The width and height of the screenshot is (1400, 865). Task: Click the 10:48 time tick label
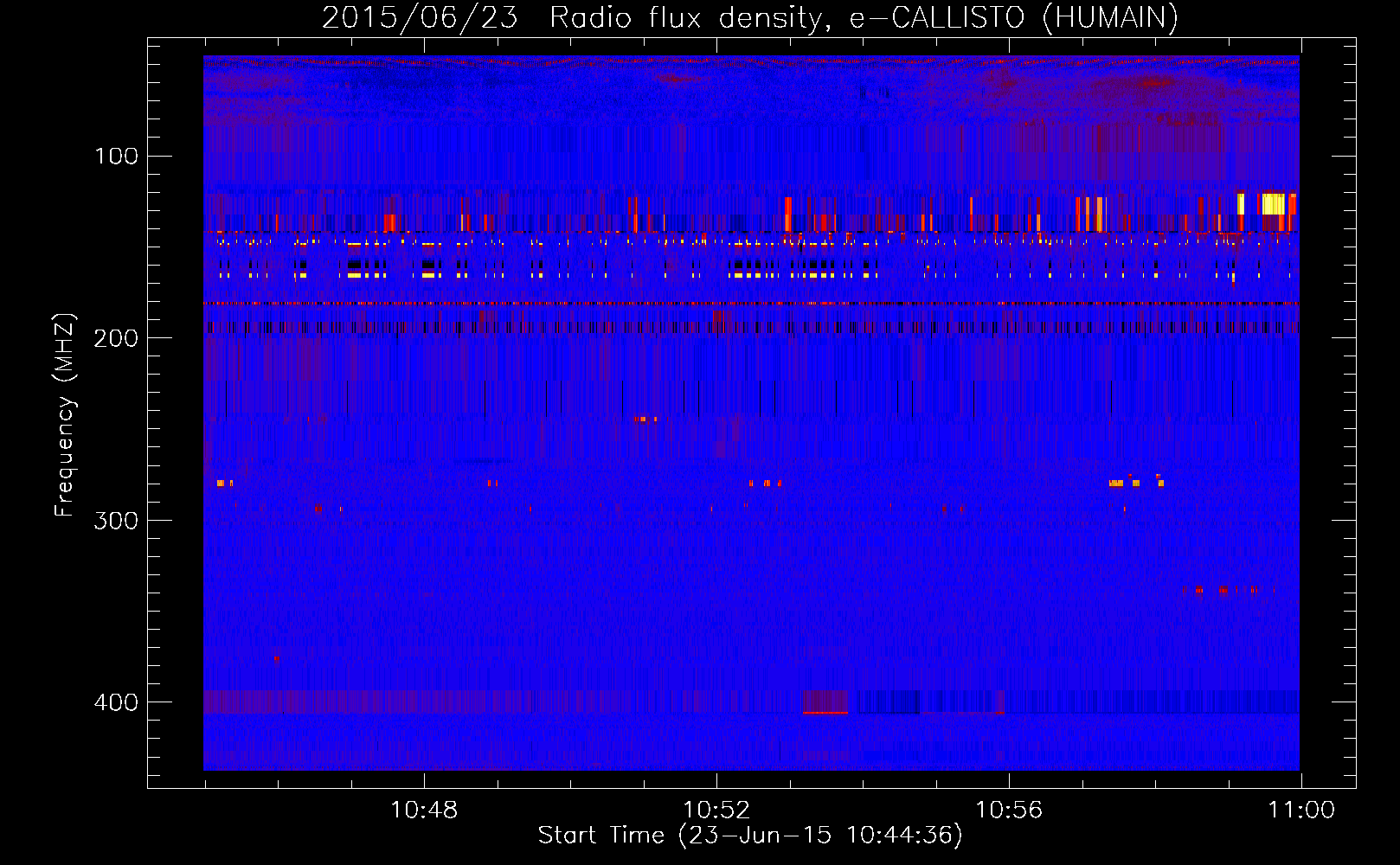point(424,811)
